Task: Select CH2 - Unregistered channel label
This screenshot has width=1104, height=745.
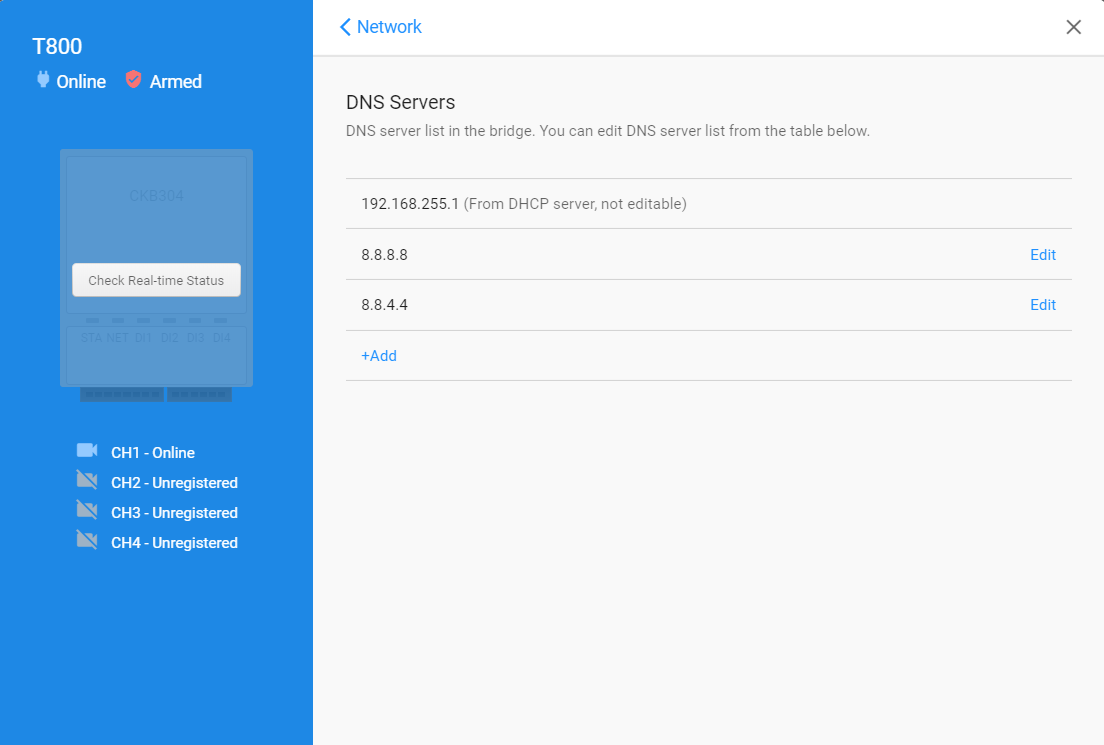Action: pyautogui.click(x=174, y=483)
